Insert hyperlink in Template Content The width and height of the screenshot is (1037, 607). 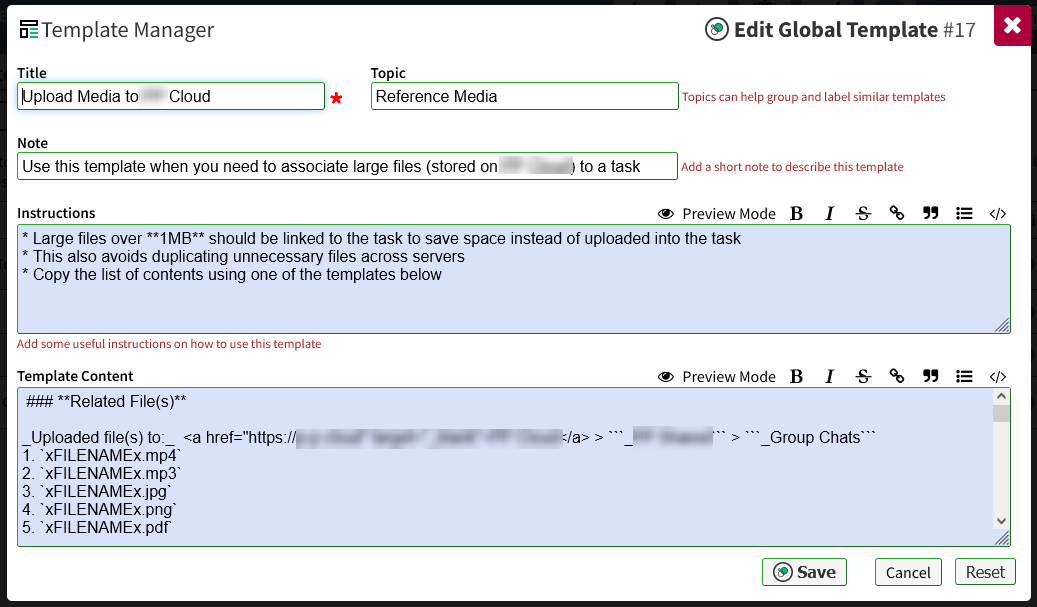coord(897,376)
